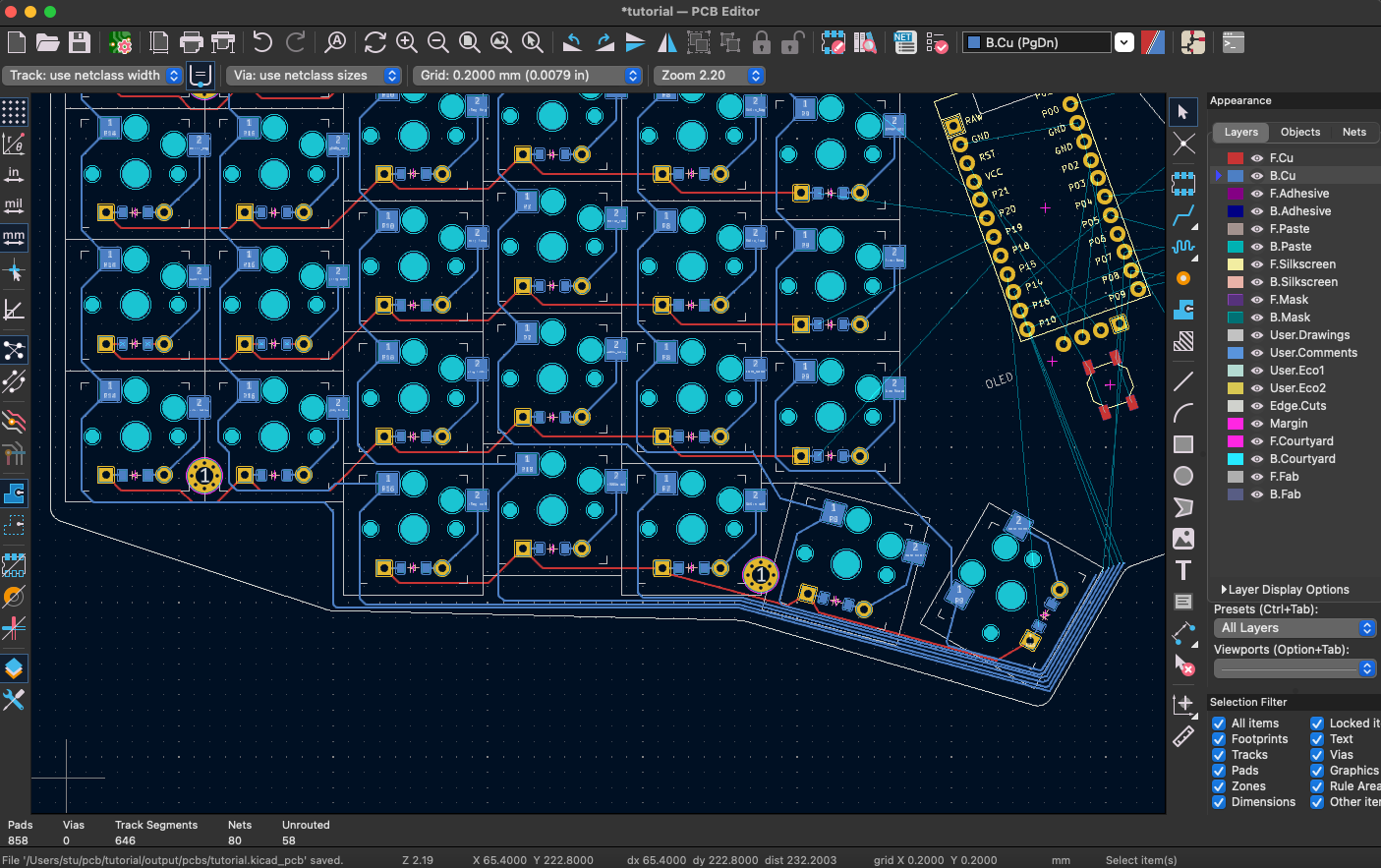Open the Nets tab in Appearance
This screenshot has height=868, width=1381.
click(x=1353, y=132)
